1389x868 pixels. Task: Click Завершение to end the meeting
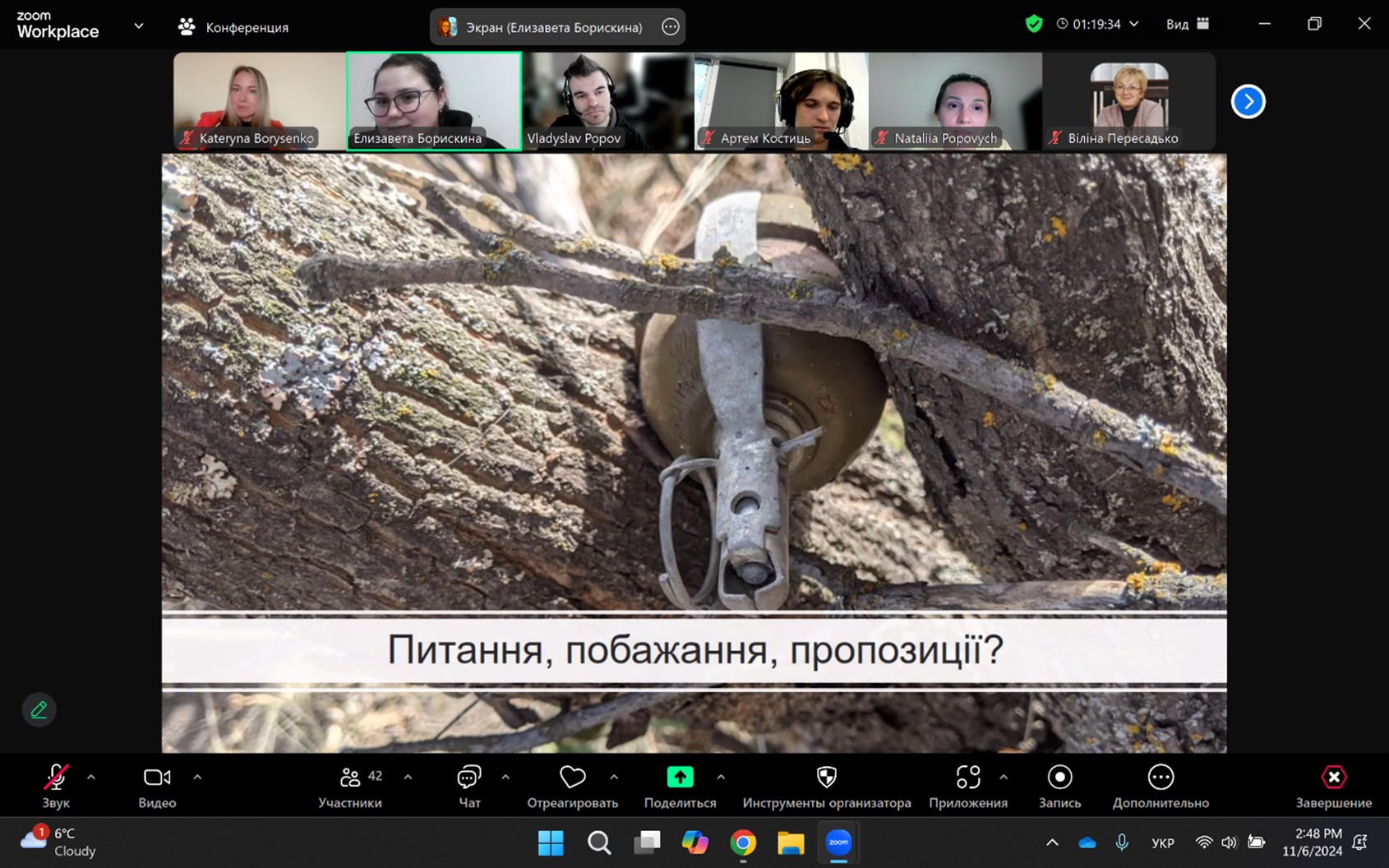[x=1333, y=778]
